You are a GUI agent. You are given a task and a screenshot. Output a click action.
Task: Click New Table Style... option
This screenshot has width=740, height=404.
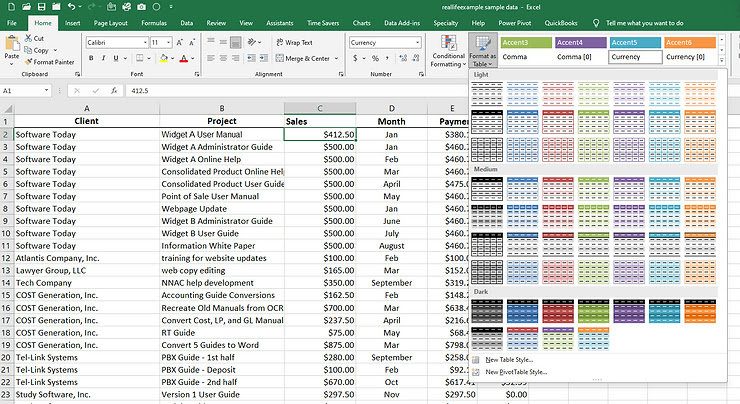pos(509,360)
